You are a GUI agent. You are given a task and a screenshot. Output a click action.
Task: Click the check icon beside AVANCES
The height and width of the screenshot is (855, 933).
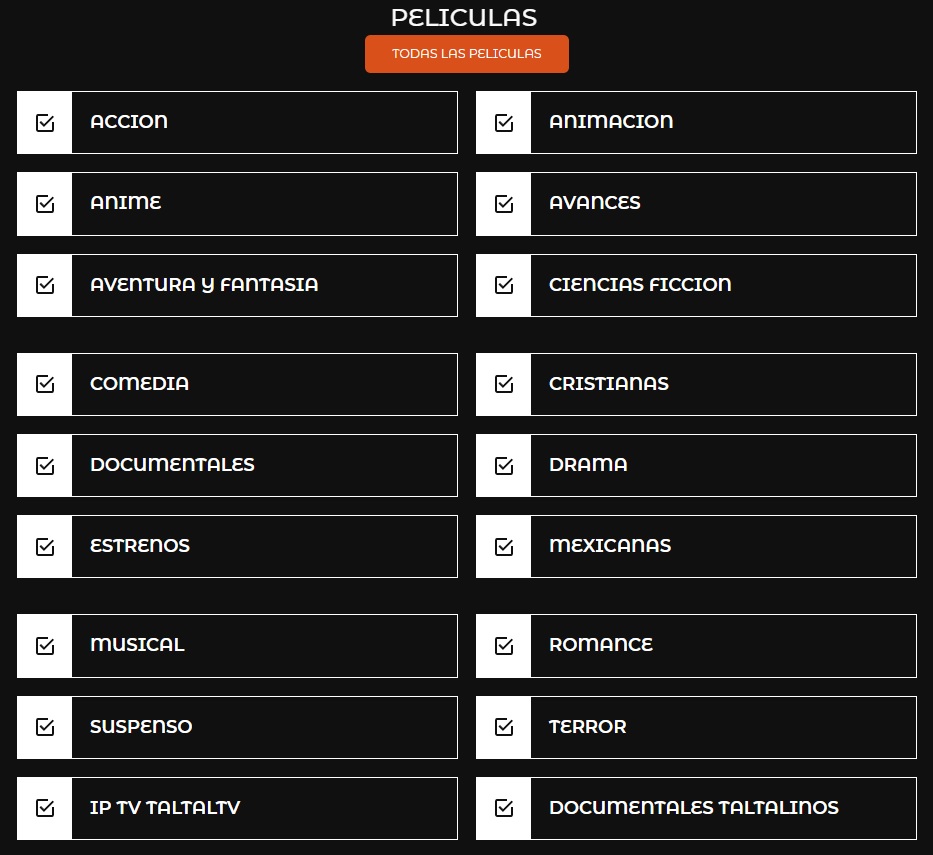click(x=504, y=204)
